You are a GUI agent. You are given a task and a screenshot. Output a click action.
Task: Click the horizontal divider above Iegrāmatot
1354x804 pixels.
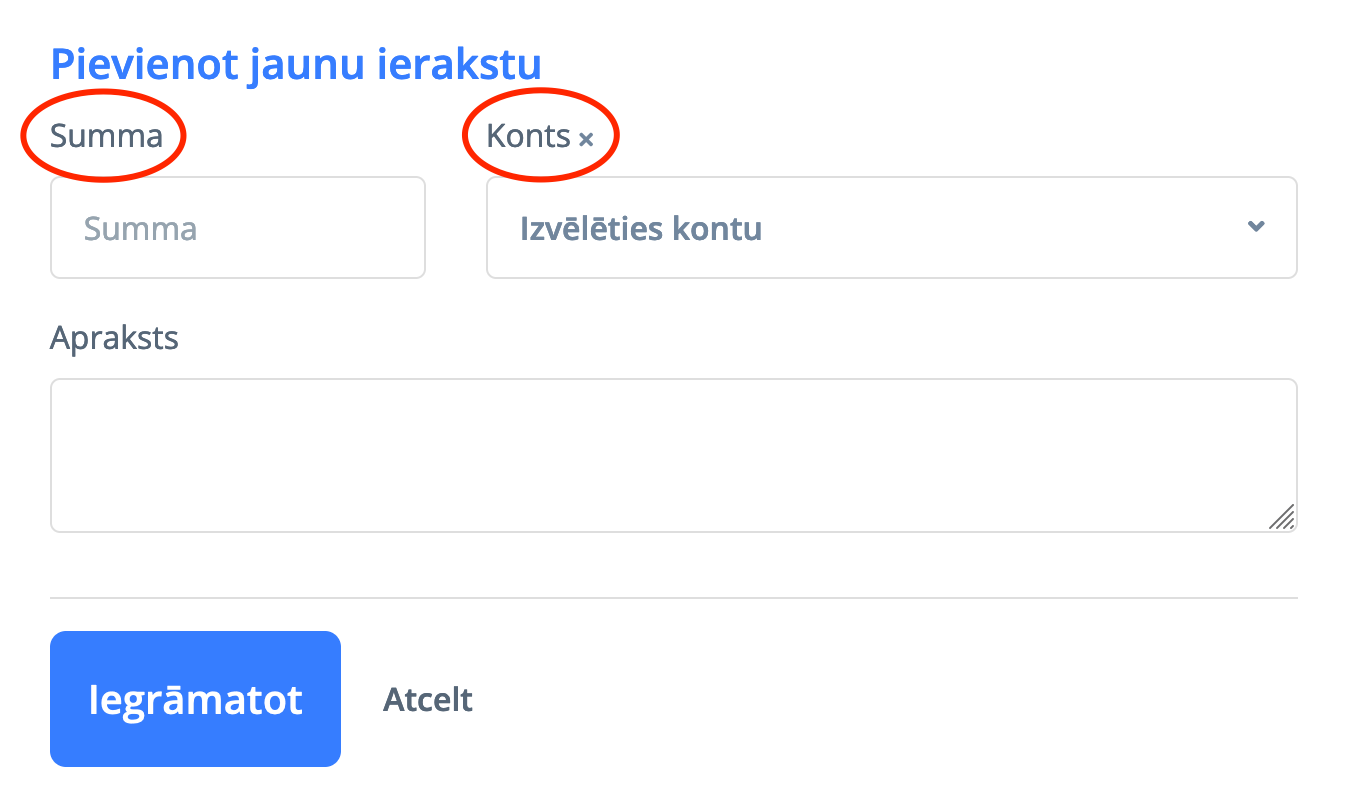tap(673, 598)
